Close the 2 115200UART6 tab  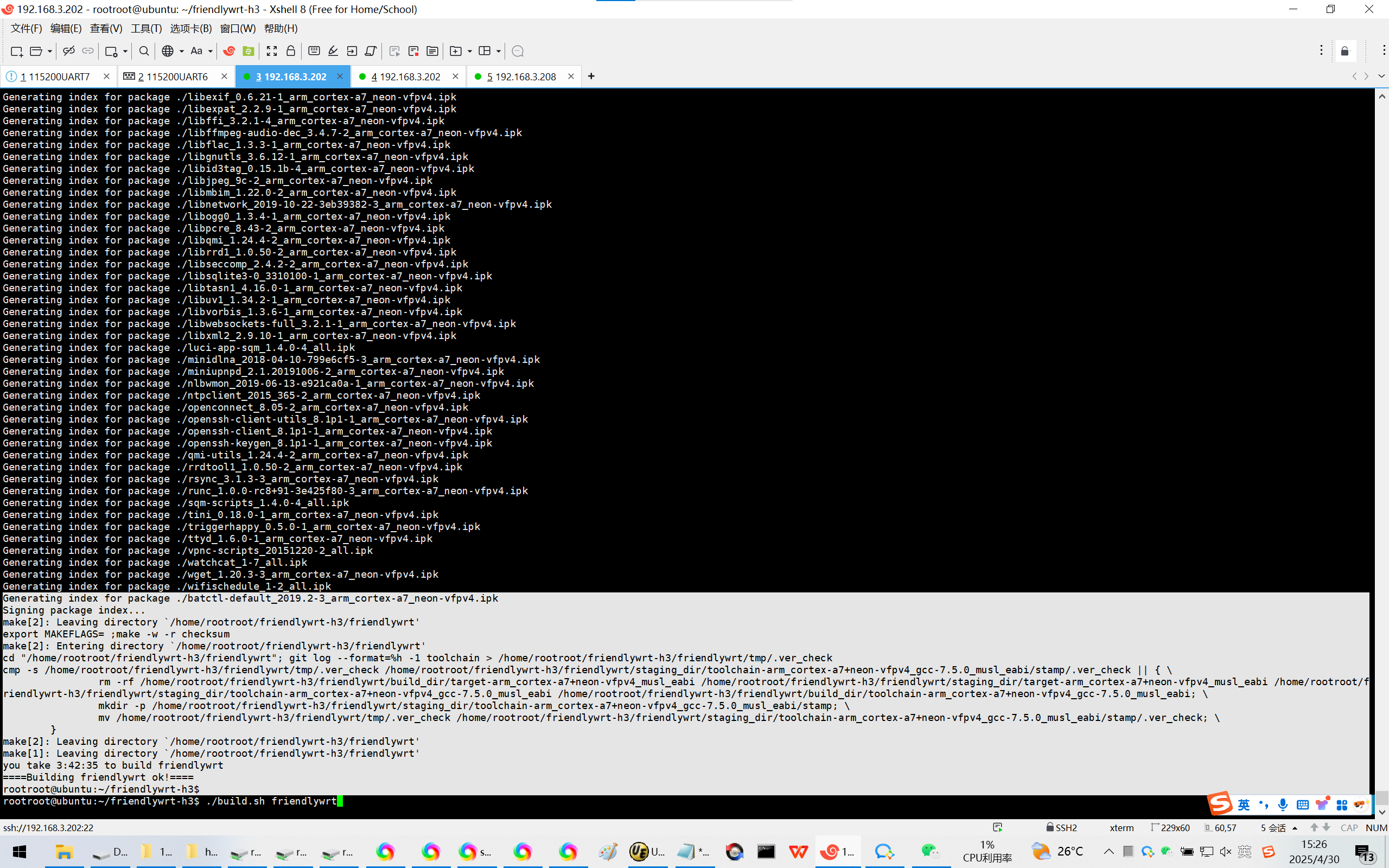click(x=225, y=76)
